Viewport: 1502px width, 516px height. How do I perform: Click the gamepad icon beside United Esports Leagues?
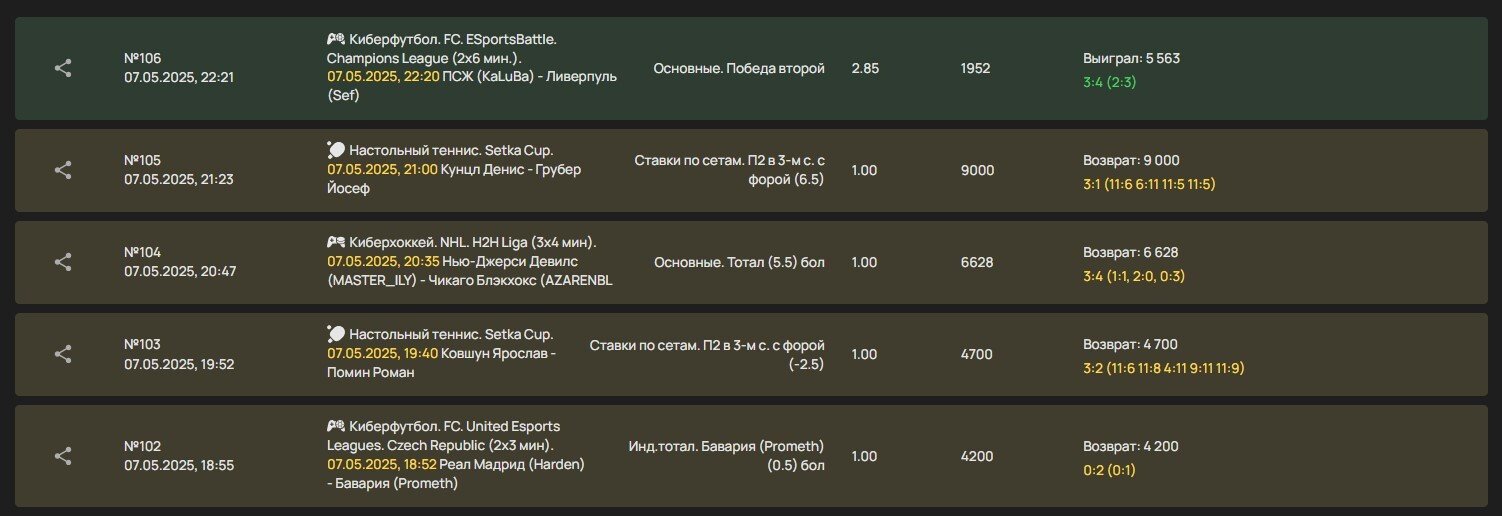tap(336, 426)
